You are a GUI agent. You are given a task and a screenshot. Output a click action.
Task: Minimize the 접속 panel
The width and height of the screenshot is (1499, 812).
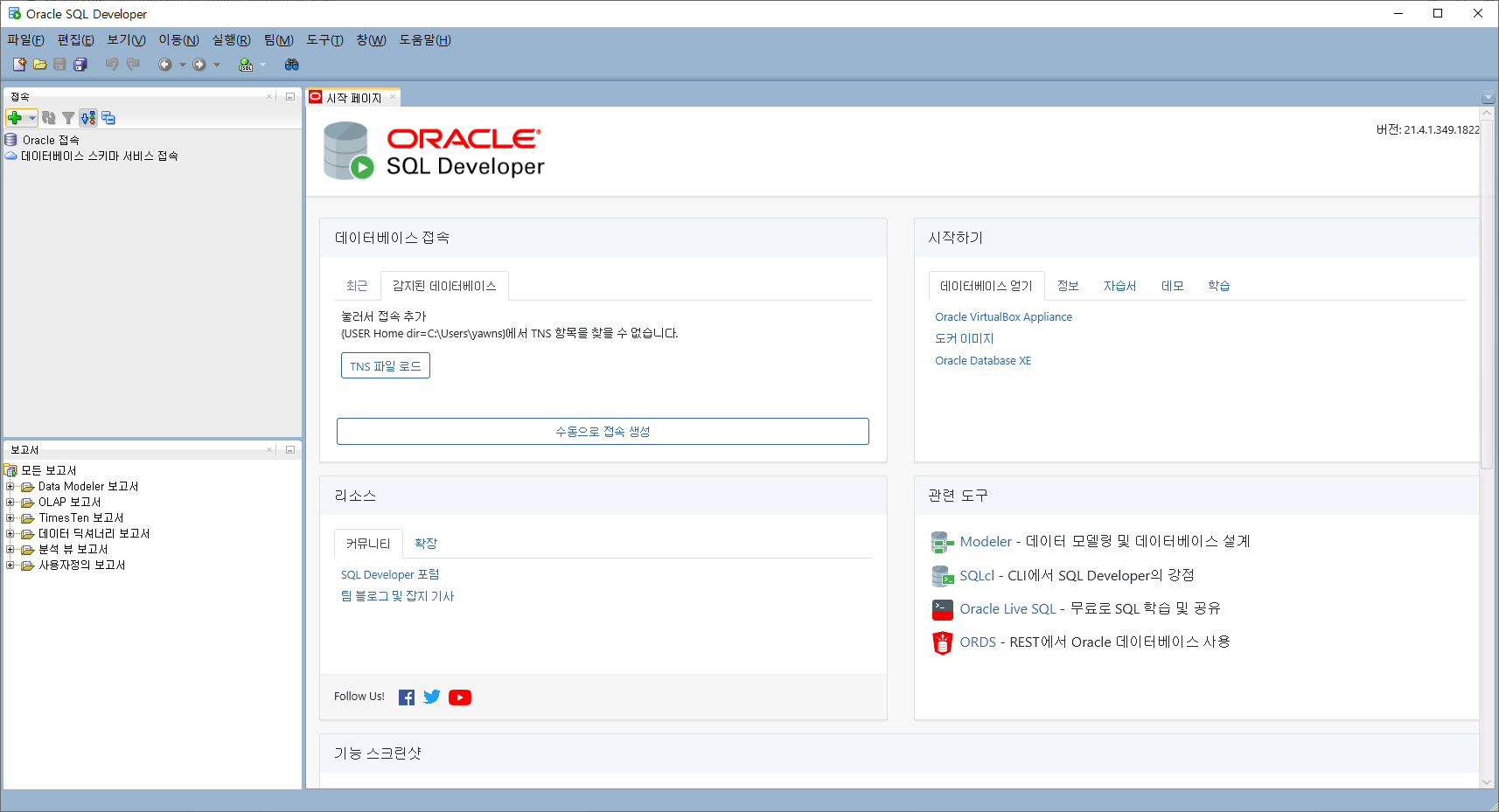pyautogui.click(x=290, y=96)
